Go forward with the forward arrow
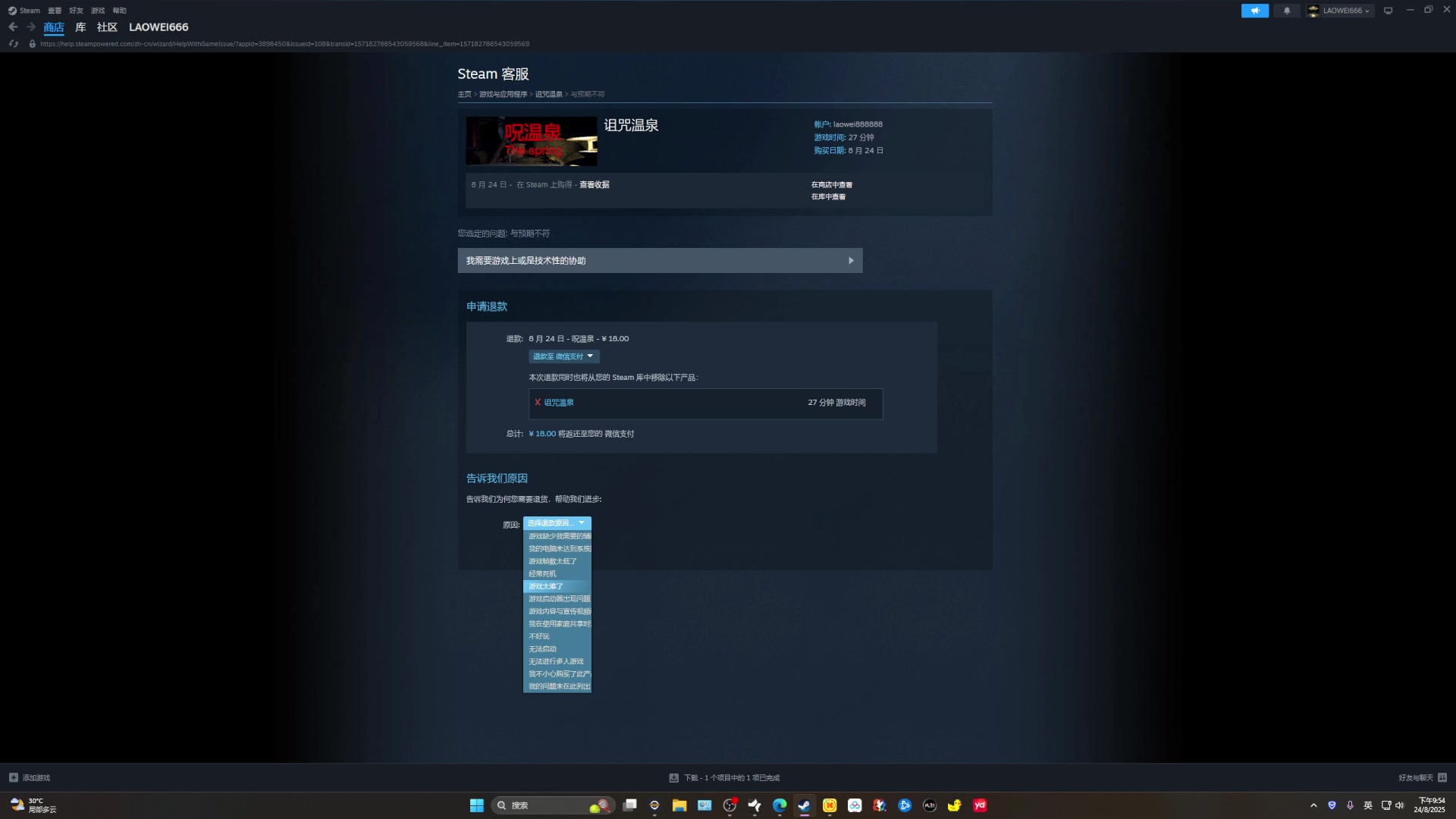This screenshot has height=819, width=1456. [x=31, y=27]
